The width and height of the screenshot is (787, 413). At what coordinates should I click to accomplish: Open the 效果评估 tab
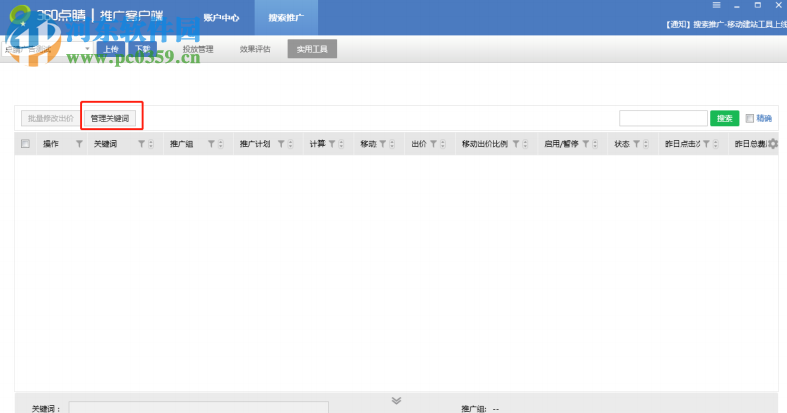coord(255,49)
